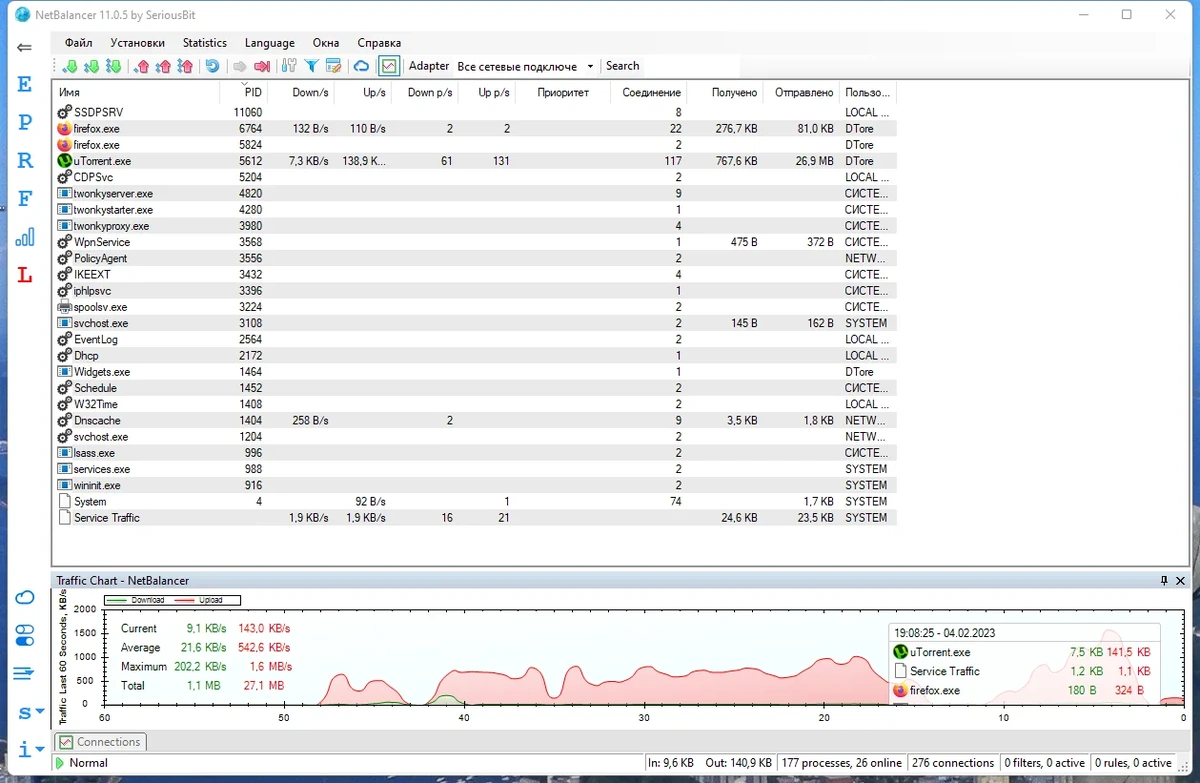The width and height of the screenshot is (1200, 783).
Task: Click uTorrent.exe in the chart tooltip
Action: 940,652
